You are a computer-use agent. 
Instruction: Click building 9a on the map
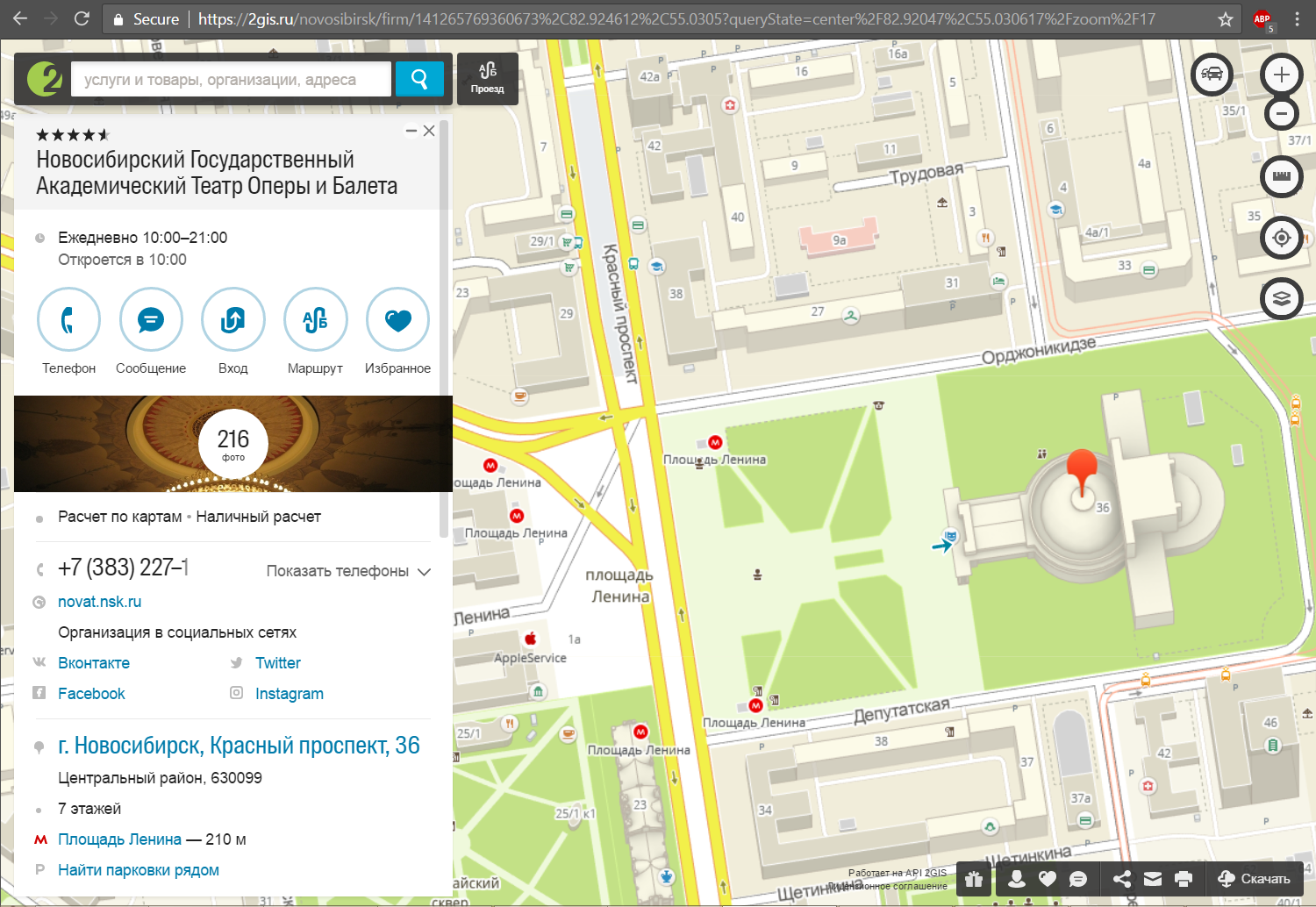[839, 239]
